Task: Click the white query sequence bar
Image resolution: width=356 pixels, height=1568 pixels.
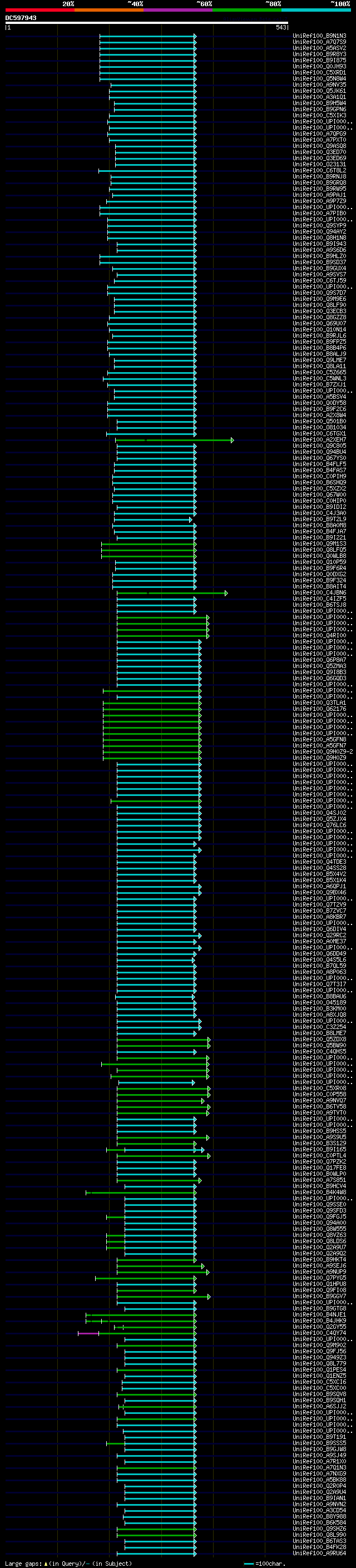Action: (147, 22)
